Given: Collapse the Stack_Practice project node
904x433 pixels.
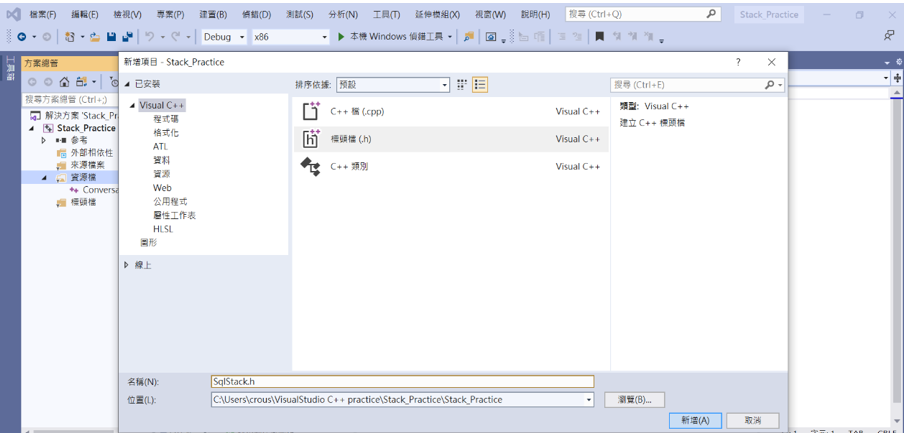Looking at the screenshot, I should pos(33,128).
